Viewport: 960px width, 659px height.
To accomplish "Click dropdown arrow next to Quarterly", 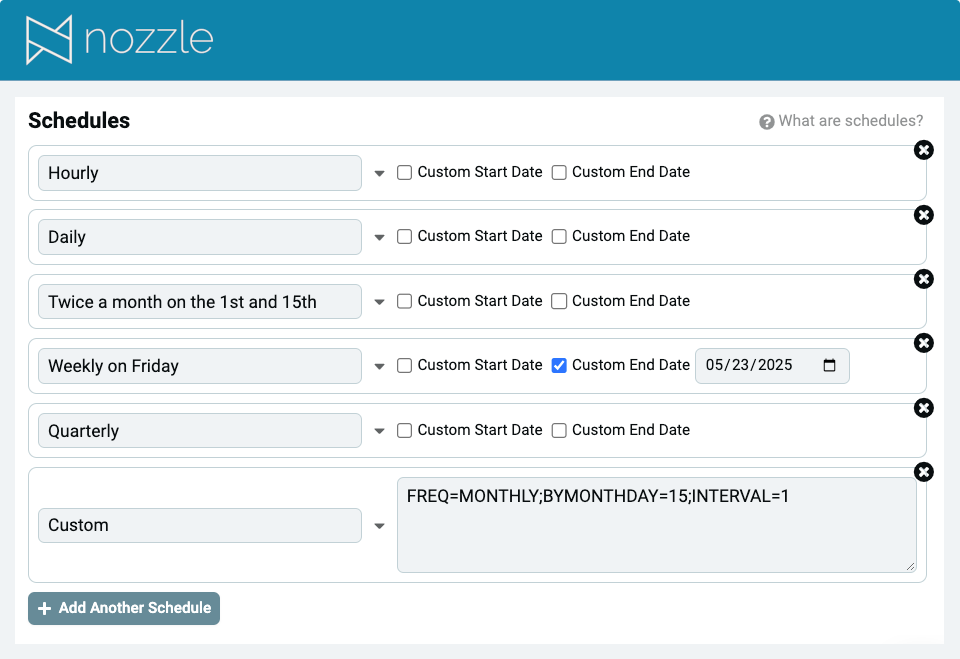I will [x=380, y=431].
